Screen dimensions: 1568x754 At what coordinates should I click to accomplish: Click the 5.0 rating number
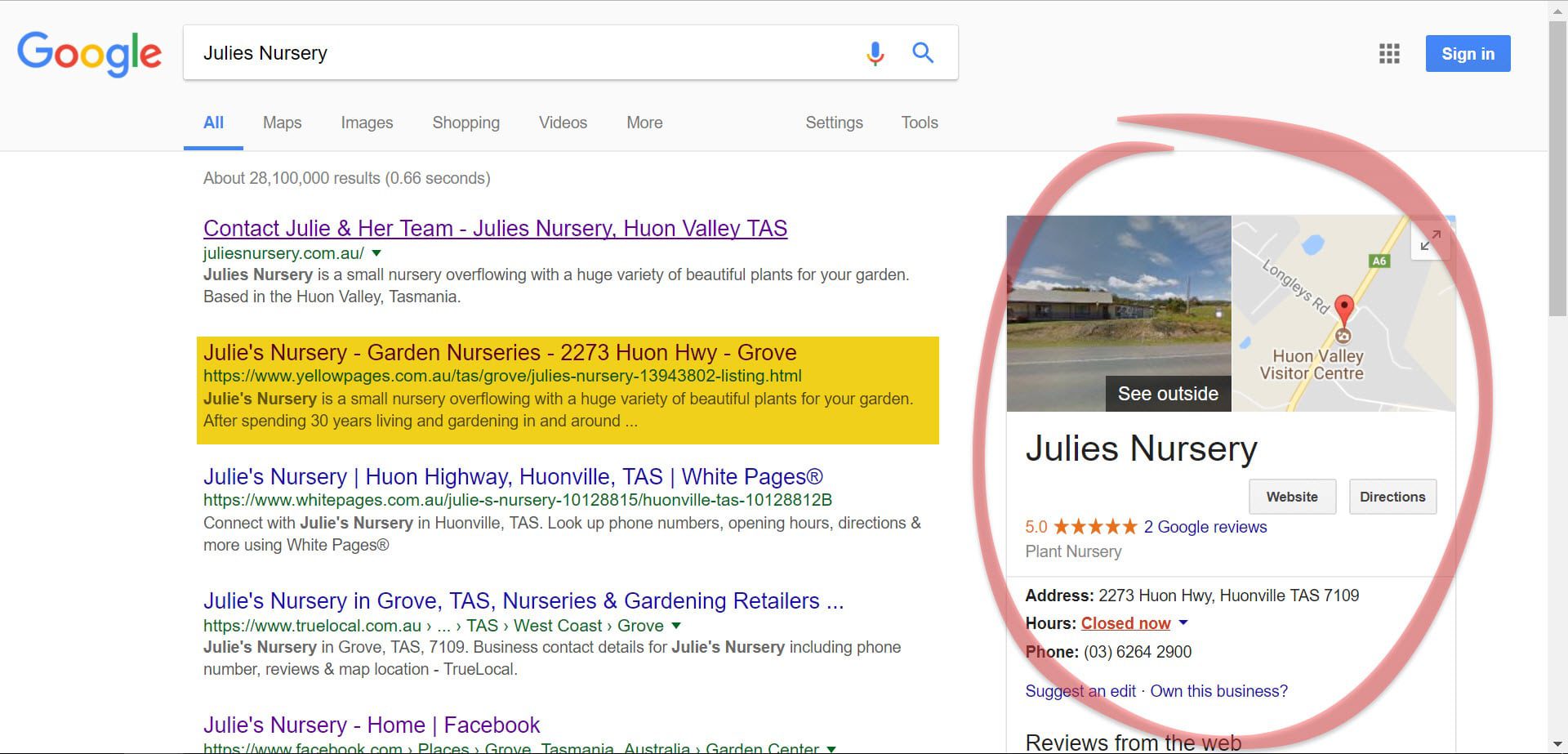pos(1036,527)
